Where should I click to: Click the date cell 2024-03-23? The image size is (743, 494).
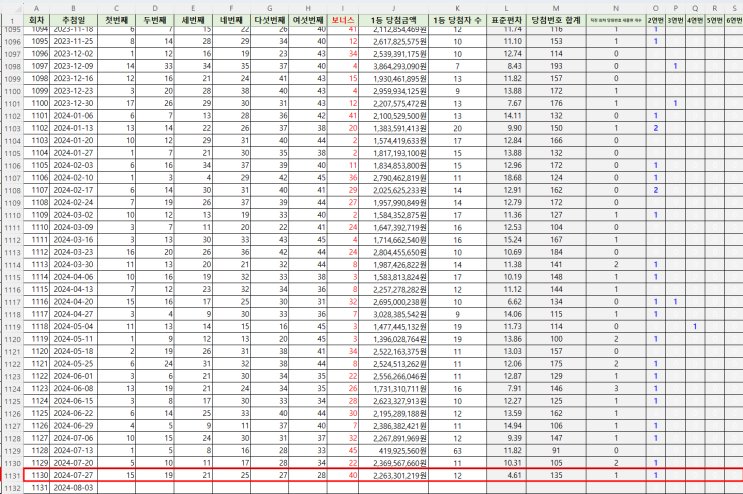[73, 252]
